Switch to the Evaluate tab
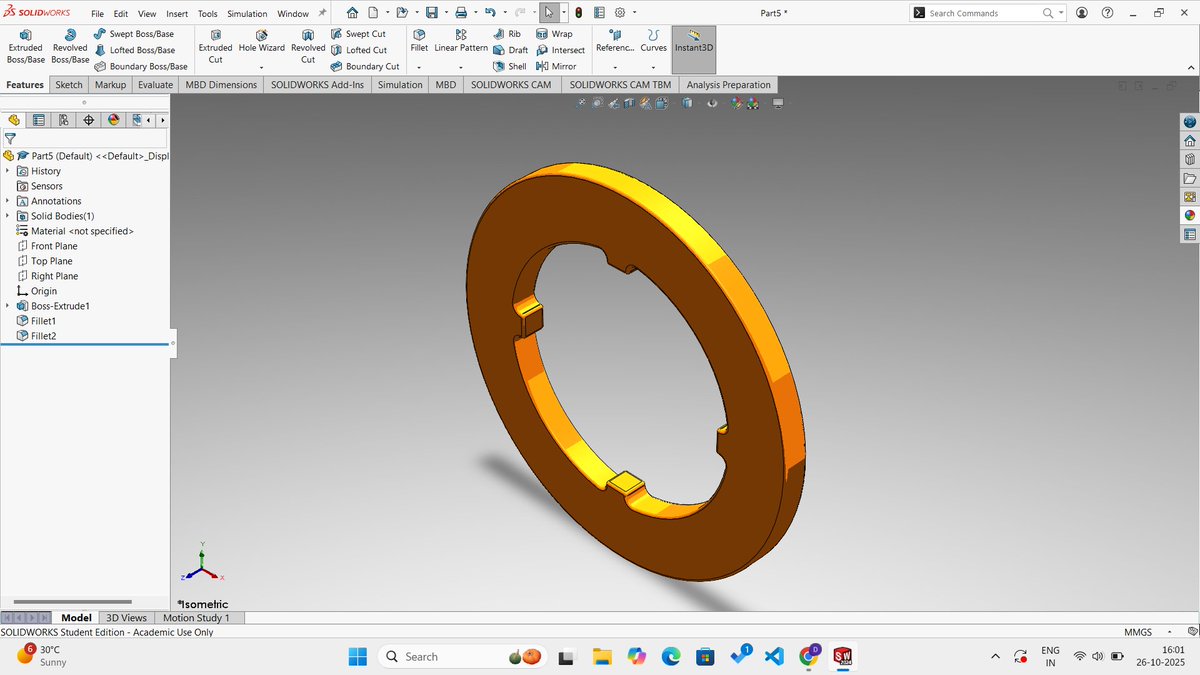 coord(155,85)
